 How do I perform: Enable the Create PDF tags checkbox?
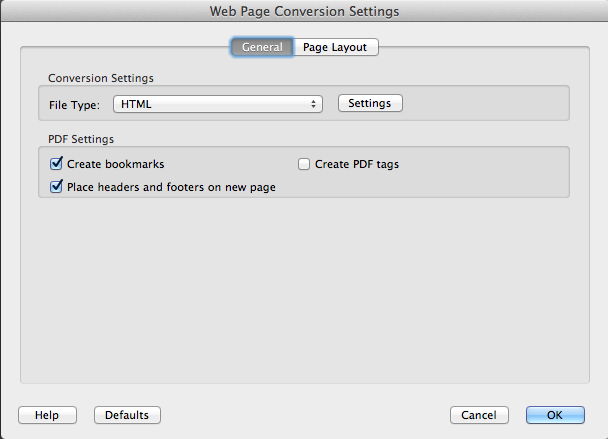pyautogui.click(x=305, y=164)
